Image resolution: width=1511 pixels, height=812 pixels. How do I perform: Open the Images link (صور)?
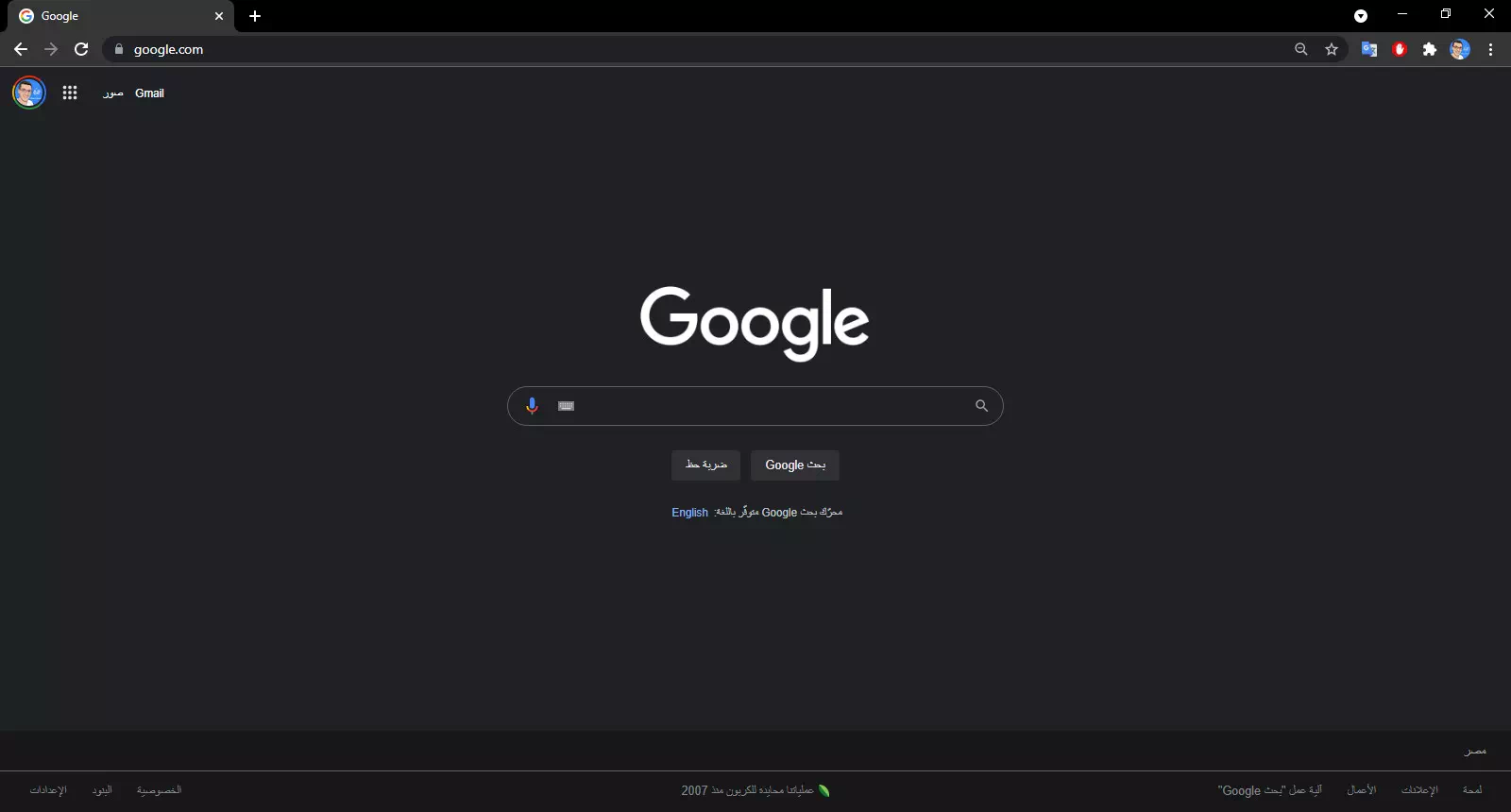click(113, 93)
